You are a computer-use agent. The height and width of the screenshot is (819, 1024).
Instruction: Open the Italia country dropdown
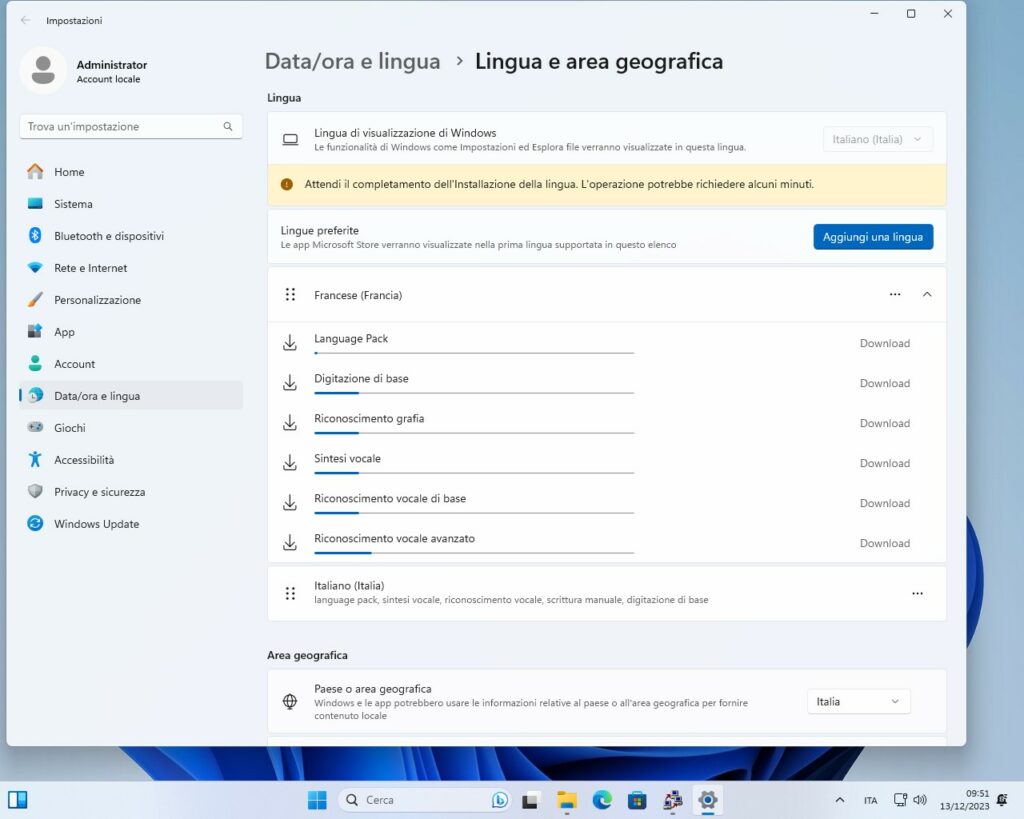point(858,702)
